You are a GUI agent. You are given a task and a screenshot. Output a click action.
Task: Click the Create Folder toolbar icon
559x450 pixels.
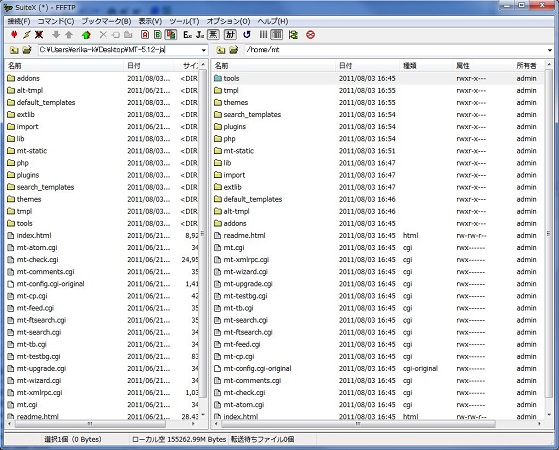[x=128, y=35]
